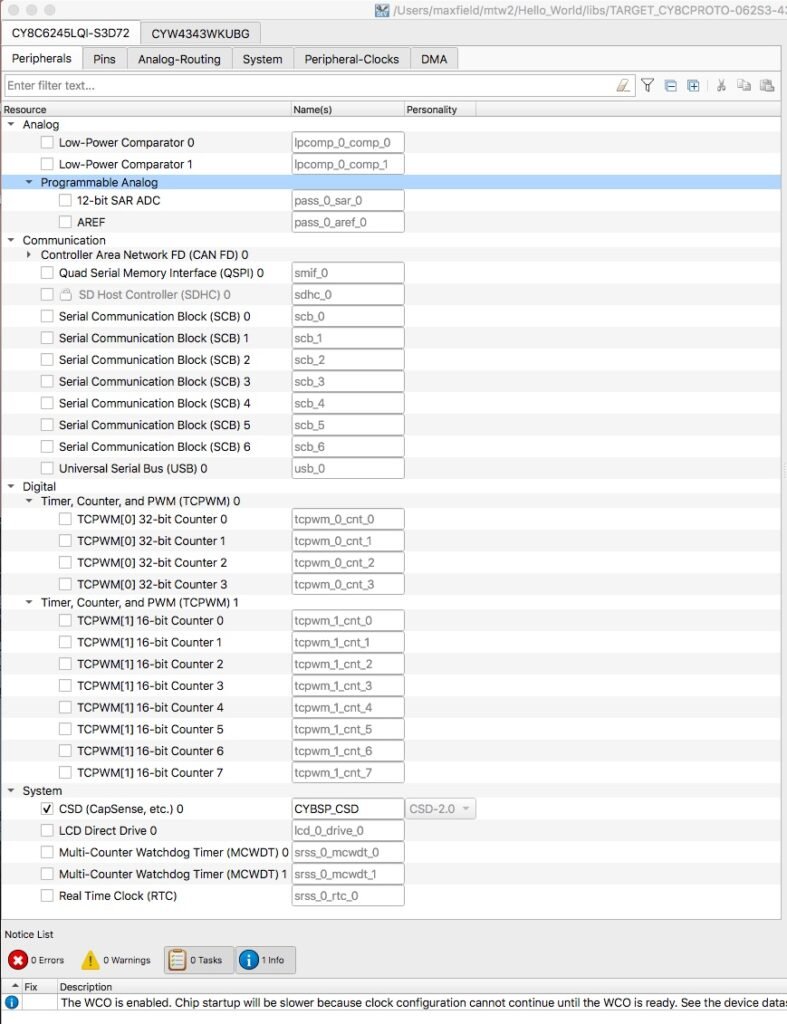Screen dimensions: 787x1024
Task: Select the WCO is enabled notice text
Action: 423,1002
